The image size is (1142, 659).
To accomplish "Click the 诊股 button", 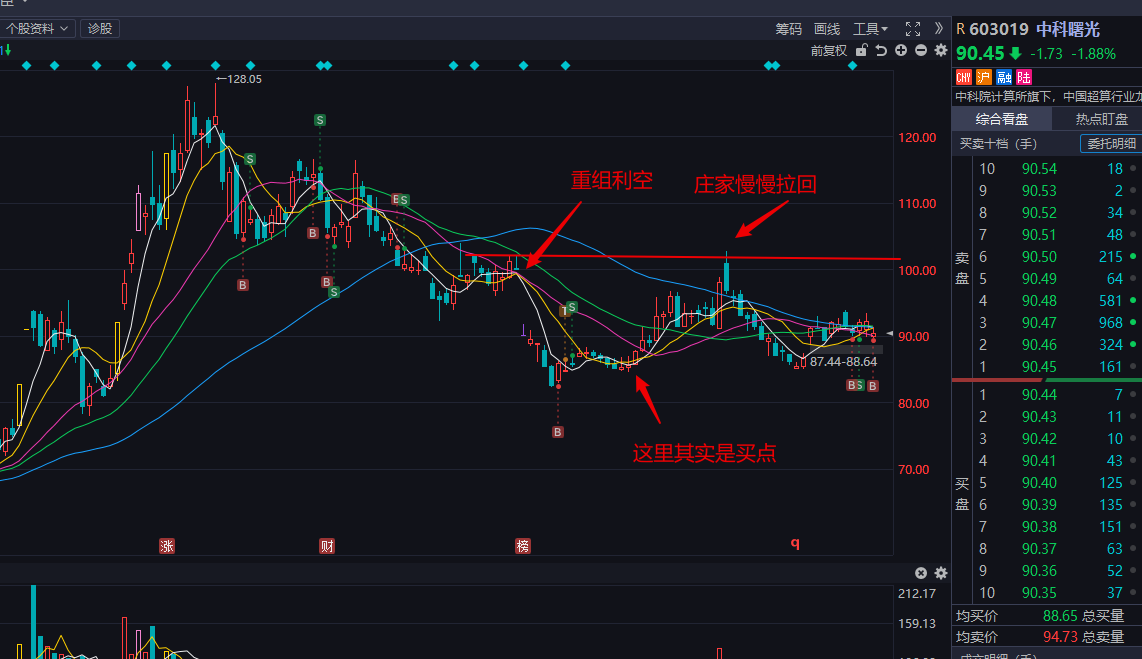I will click(100, 29).
